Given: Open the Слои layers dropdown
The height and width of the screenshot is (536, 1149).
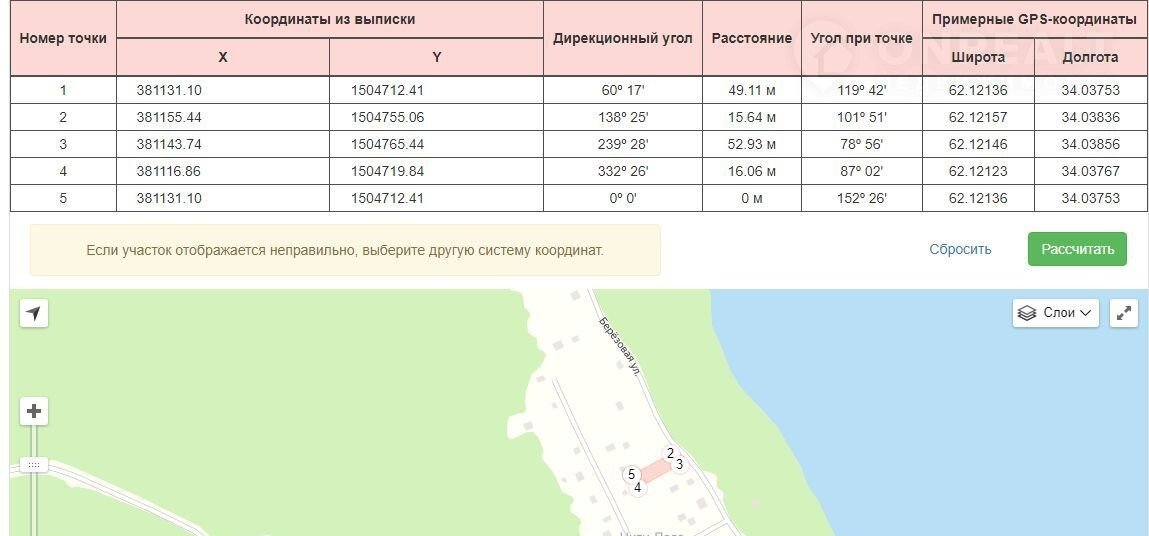Looking at the screenshot, I should (x=1056, y=313).
